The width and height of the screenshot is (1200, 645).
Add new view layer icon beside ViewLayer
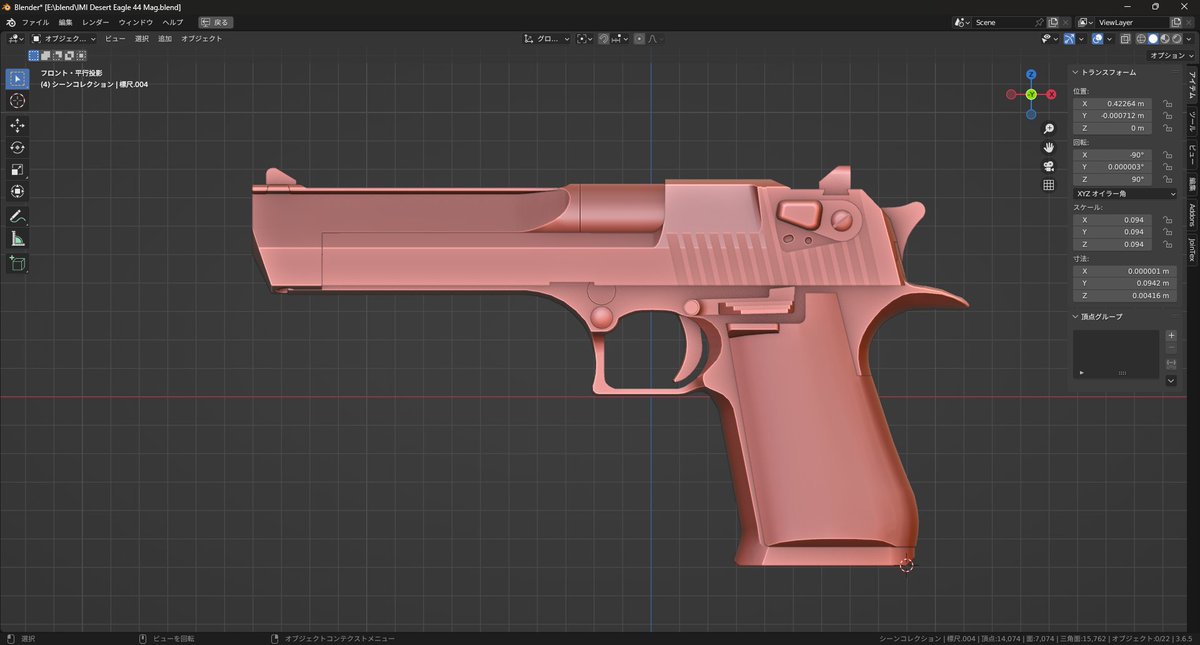1176,22
